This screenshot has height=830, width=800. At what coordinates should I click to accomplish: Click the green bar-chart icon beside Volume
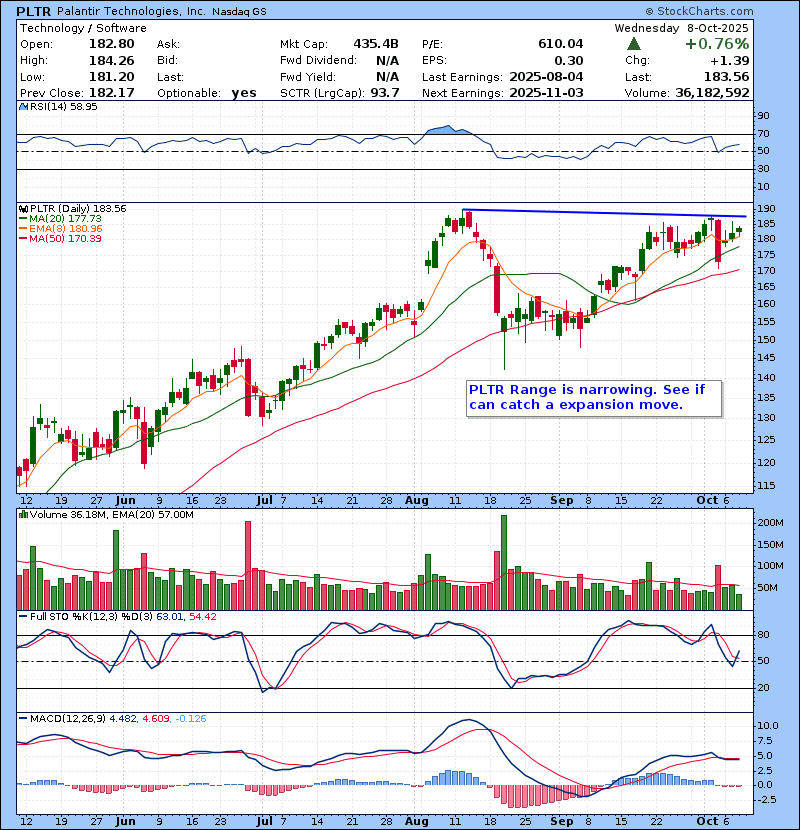coord(23,514)
